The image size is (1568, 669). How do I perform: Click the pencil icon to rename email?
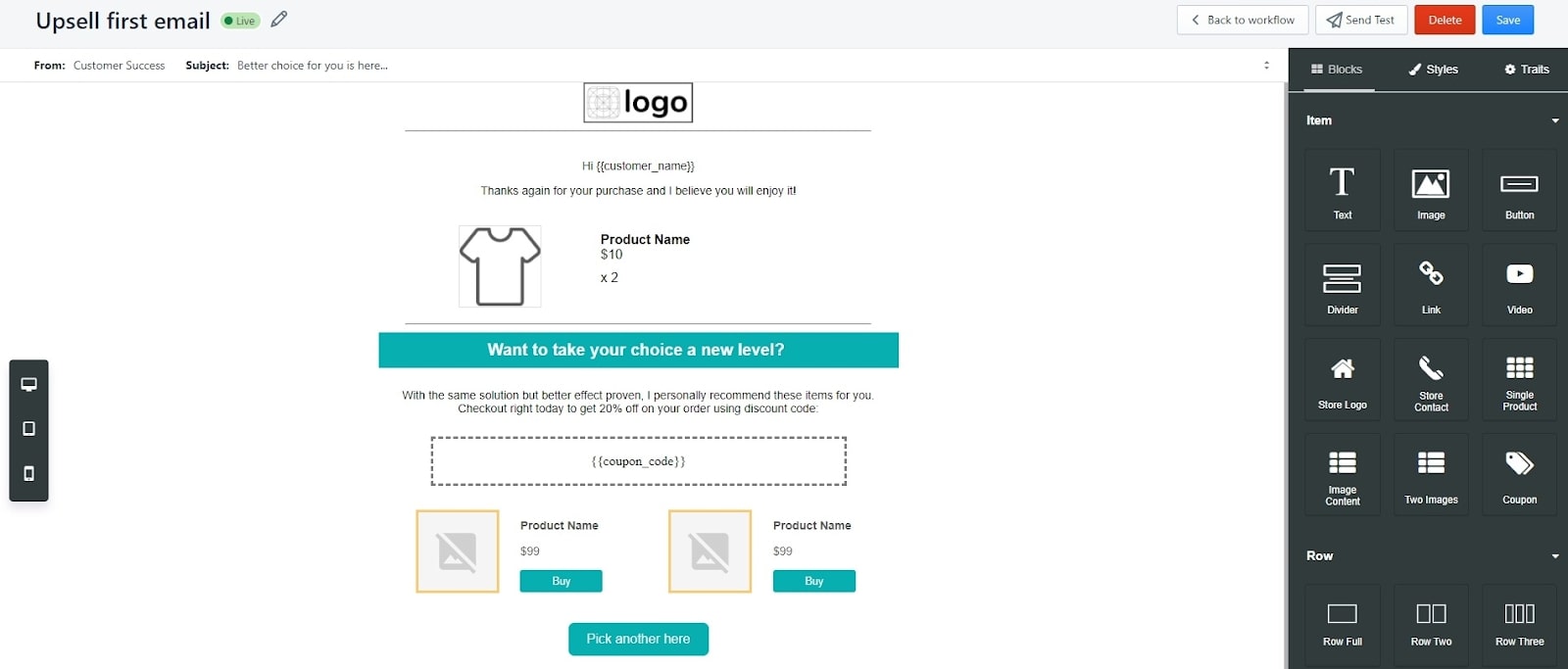click(279, 20)
